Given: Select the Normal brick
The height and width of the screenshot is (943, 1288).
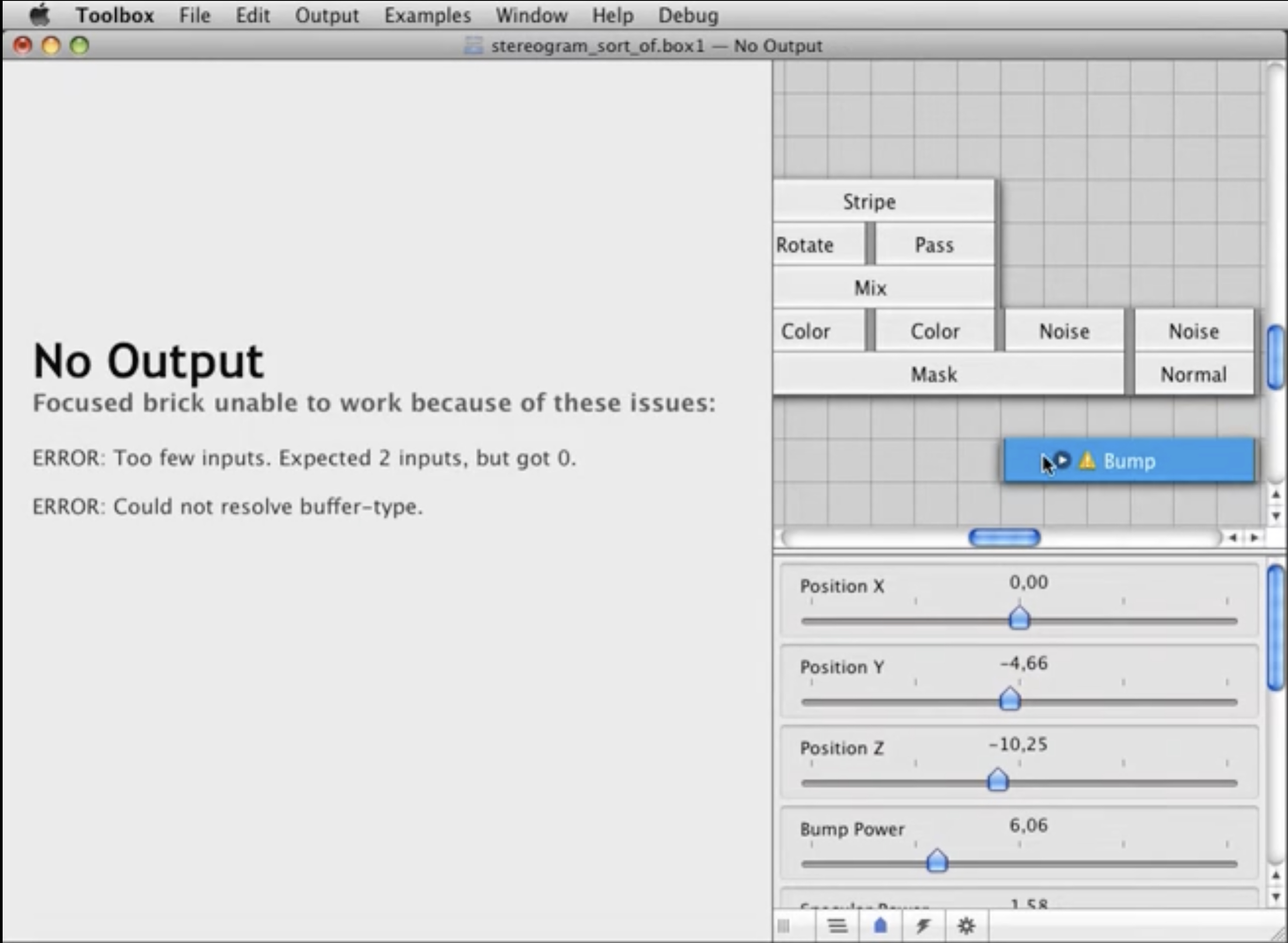Looking at the screenshot, I should click(x=1193, y=374).
